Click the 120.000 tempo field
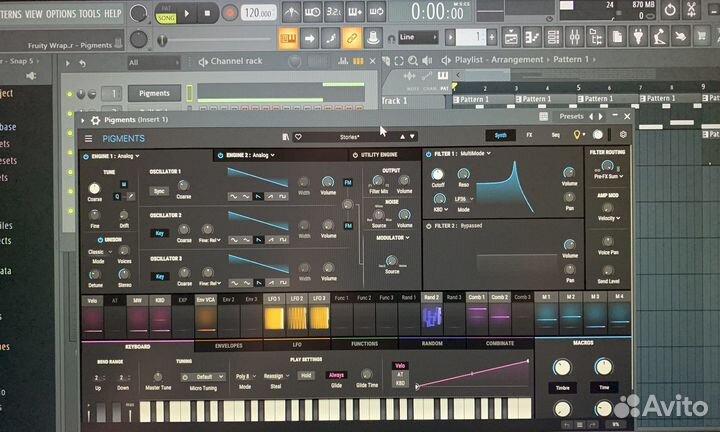Screen dimensions: 720x432 [258, 13]
